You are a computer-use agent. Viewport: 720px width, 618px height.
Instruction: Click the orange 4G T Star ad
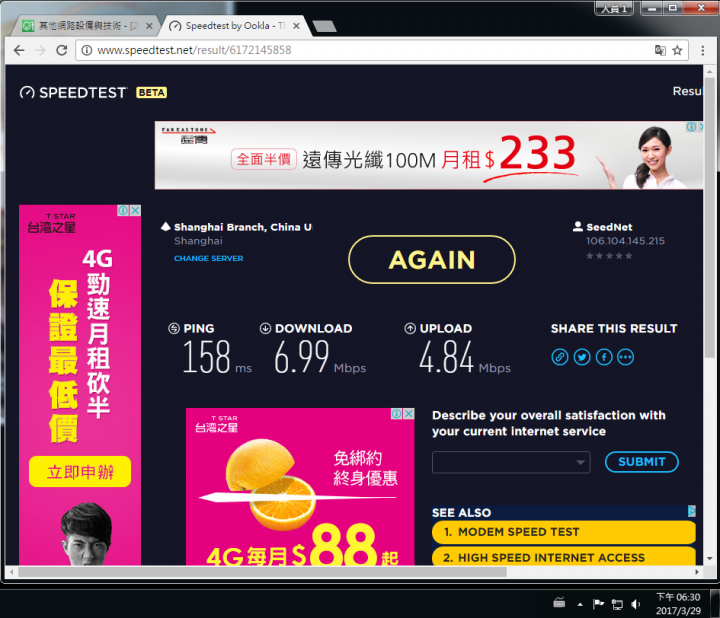300,487
